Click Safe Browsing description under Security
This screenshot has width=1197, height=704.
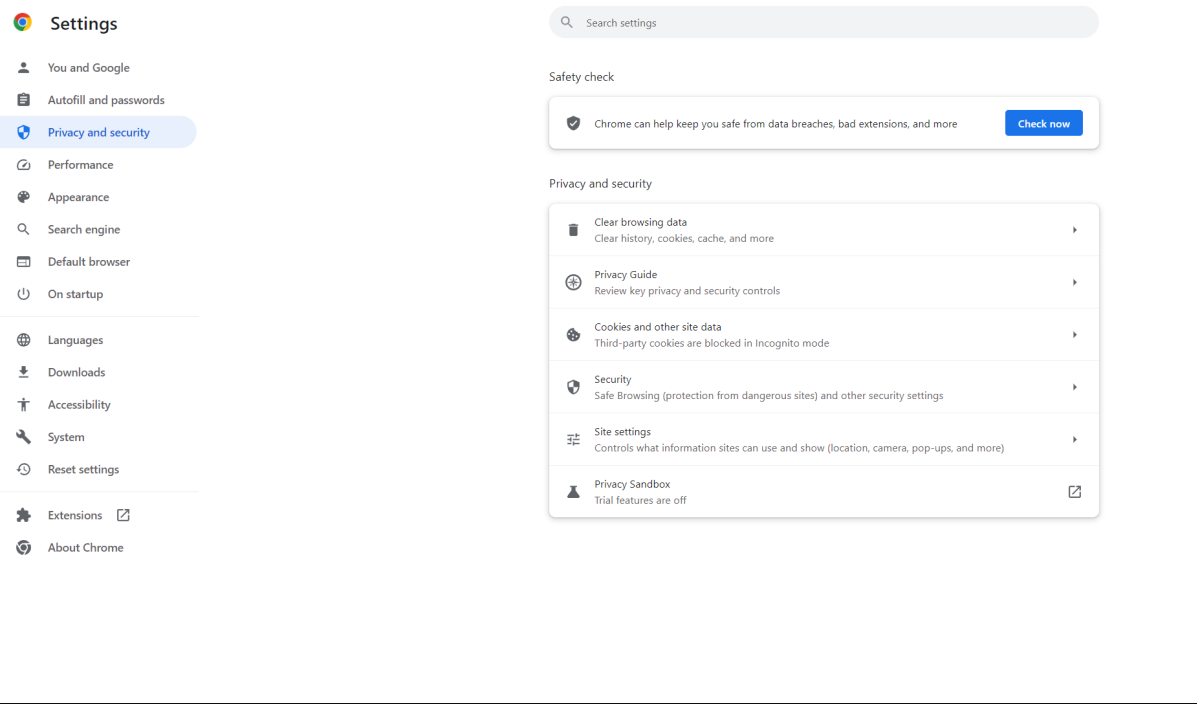coord(769,396)
